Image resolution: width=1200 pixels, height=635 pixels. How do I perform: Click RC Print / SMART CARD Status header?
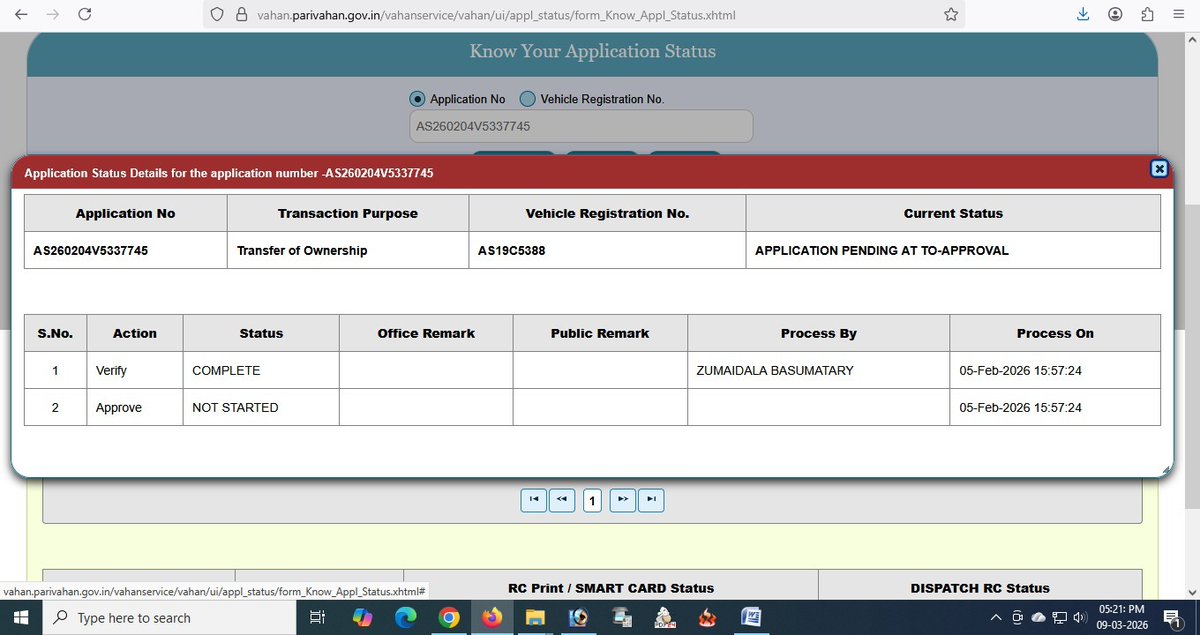(610, 588)
